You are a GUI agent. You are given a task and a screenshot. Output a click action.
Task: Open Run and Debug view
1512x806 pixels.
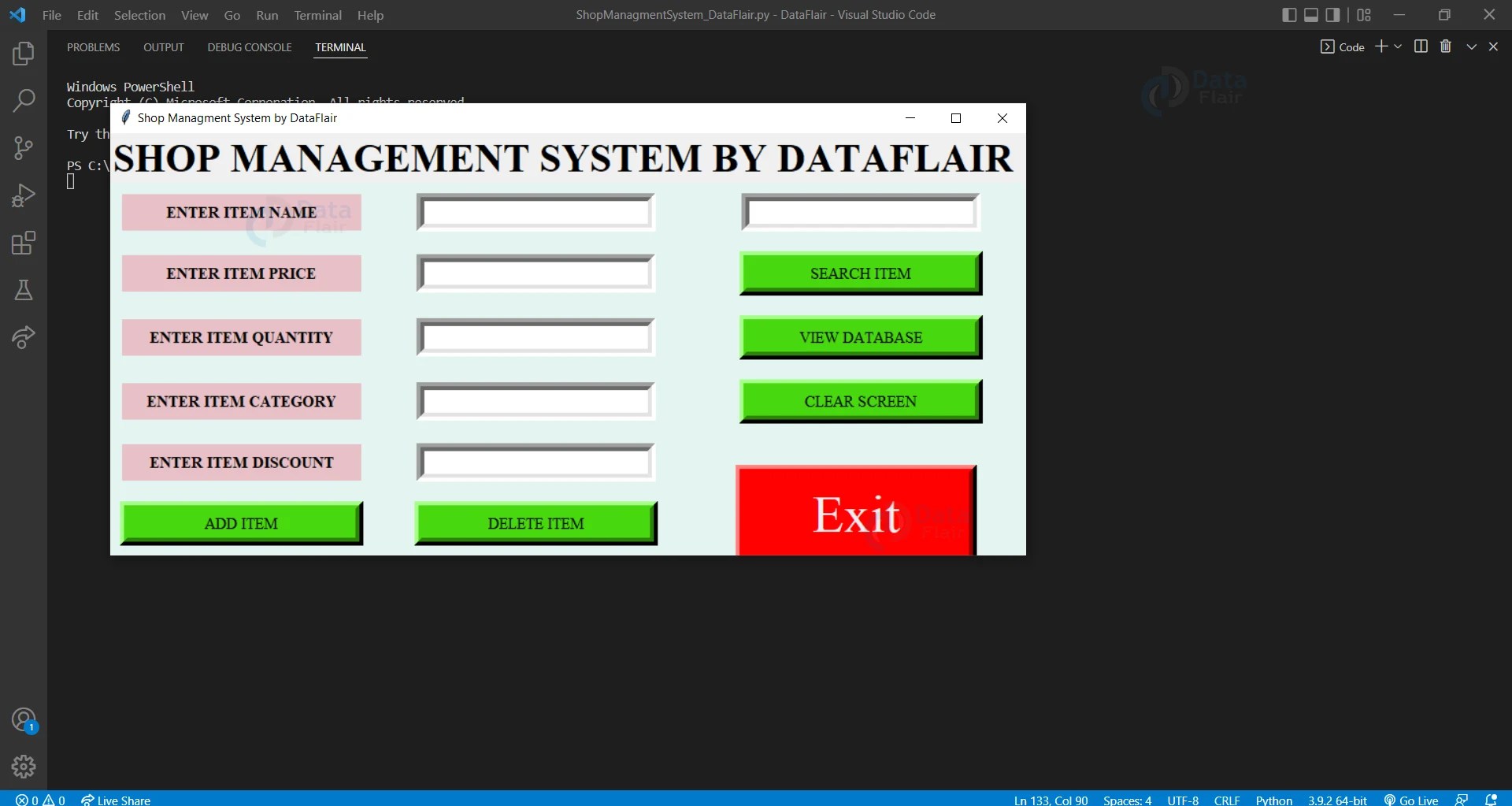click(23, 195)
